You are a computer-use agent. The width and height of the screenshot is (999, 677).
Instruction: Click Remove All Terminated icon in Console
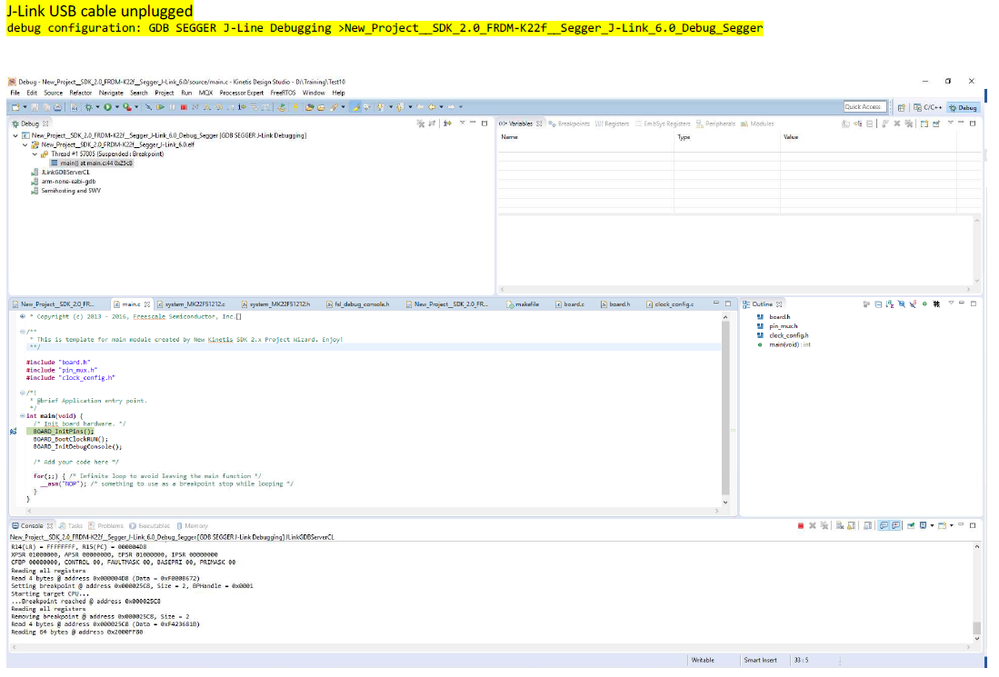824,526
